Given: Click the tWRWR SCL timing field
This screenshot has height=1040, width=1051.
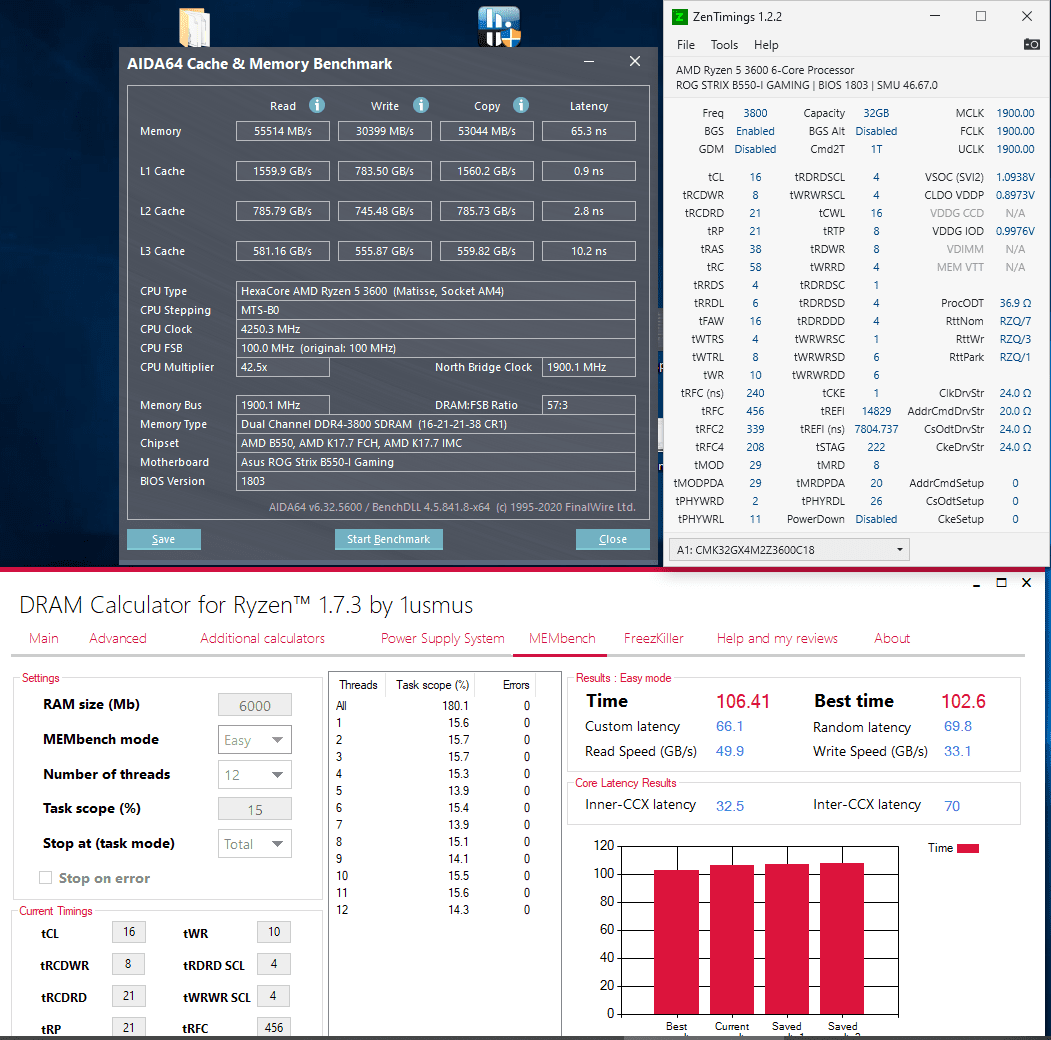Looking at the screenshot, I should [x=273, y=996].
